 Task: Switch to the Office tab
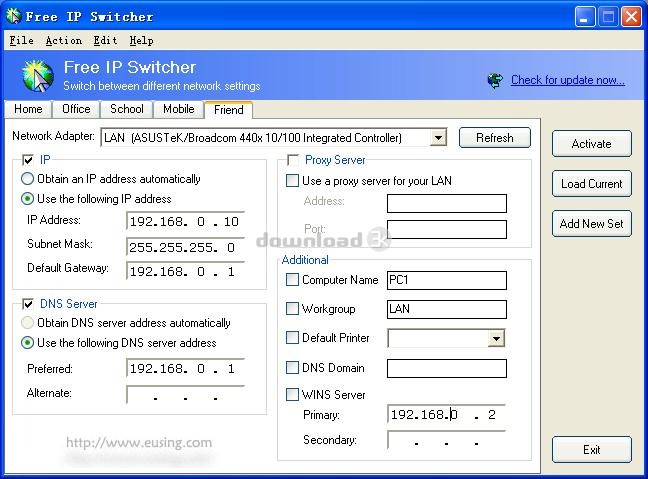[76, 109]
